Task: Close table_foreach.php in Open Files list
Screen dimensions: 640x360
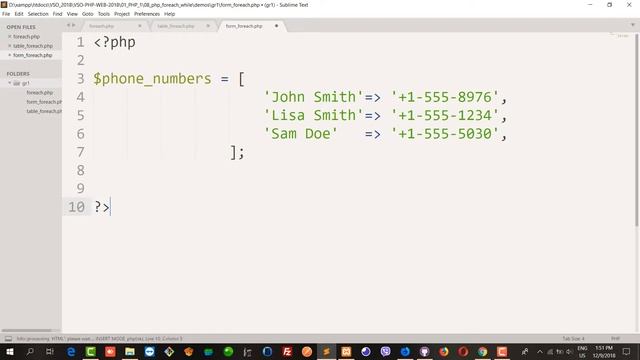Action: coord(10,46)
